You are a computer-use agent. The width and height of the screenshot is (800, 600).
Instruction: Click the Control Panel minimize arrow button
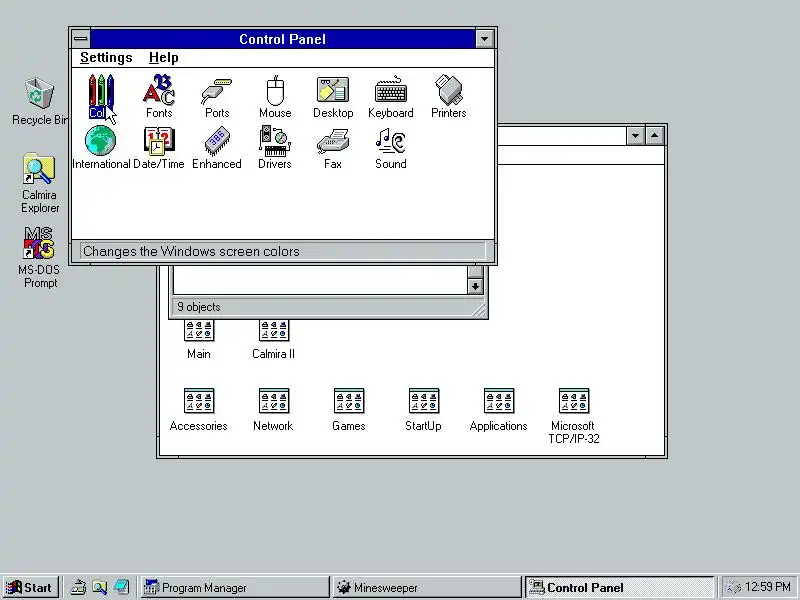[484, 39]
